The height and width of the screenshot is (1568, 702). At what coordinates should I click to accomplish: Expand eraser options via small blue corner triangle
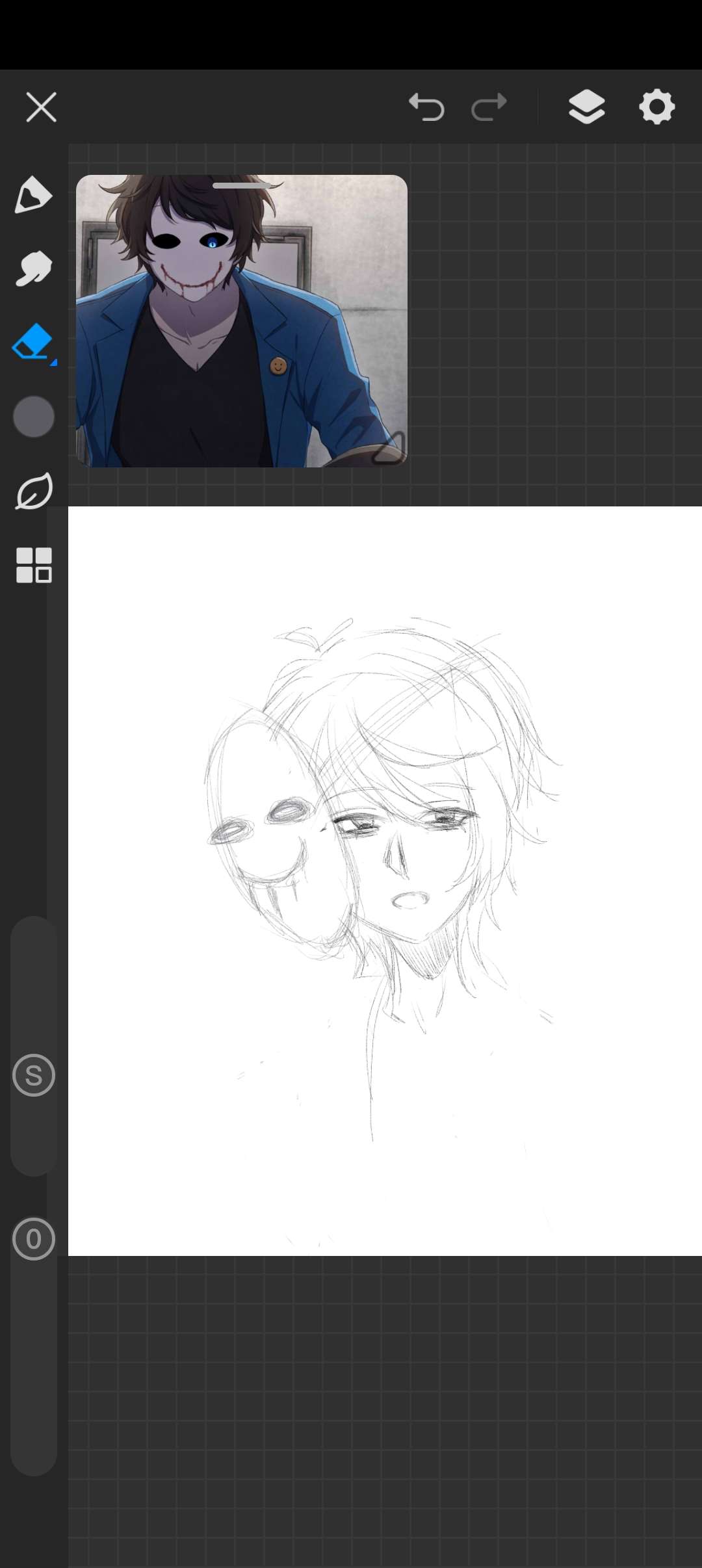pos(53,362)
